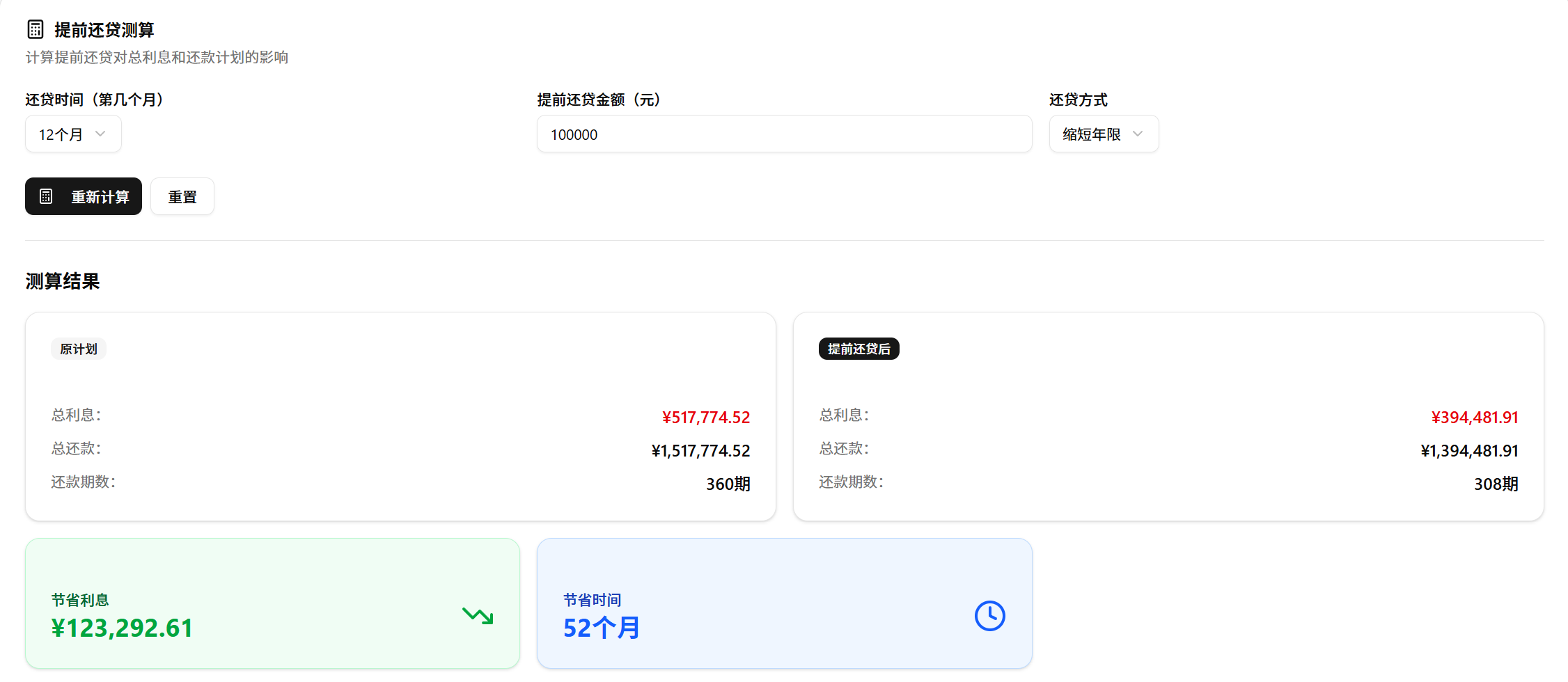The width and height of the screenshot is (1568, 682).
Task: Open the 12个月 repayment time dropdown
Action: 73,134
